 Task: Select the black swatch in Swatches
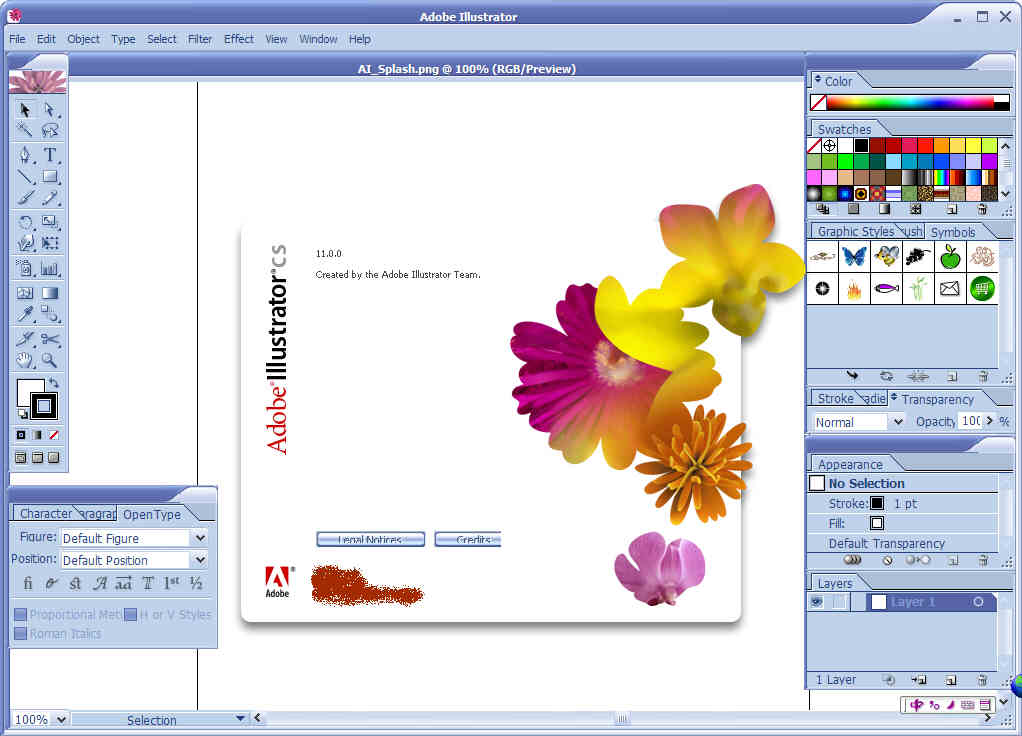click(x=861, y=145)
